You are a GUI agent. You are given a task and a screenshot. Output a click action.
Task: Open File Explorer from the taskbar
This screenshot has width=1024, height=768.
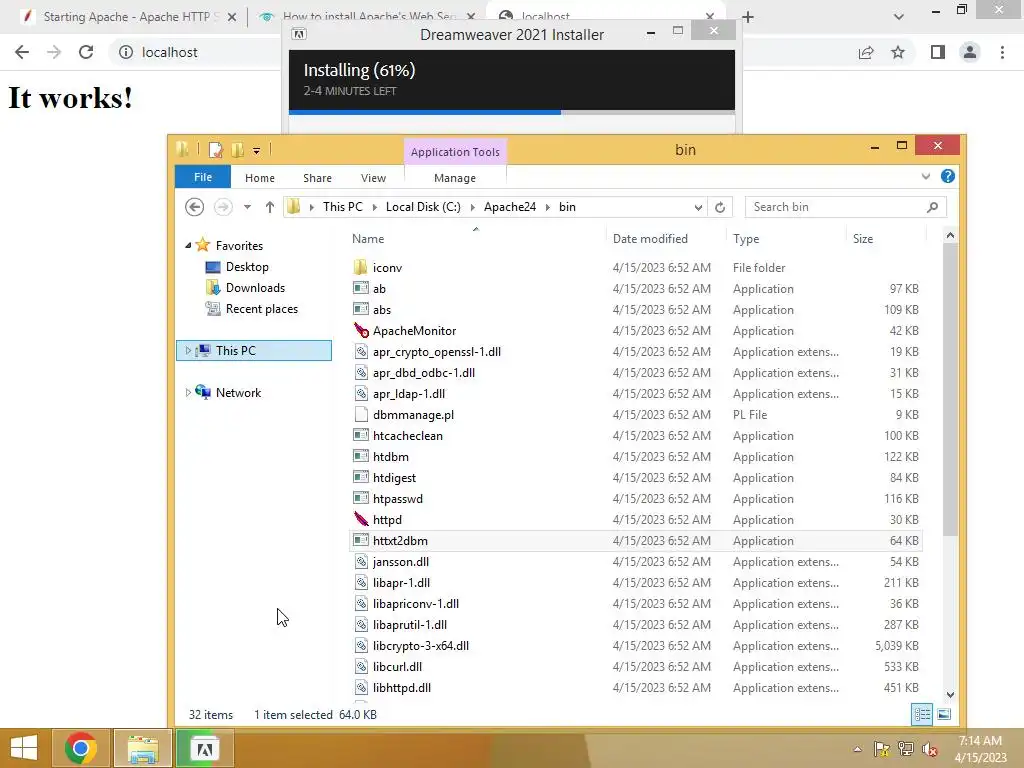143,748
